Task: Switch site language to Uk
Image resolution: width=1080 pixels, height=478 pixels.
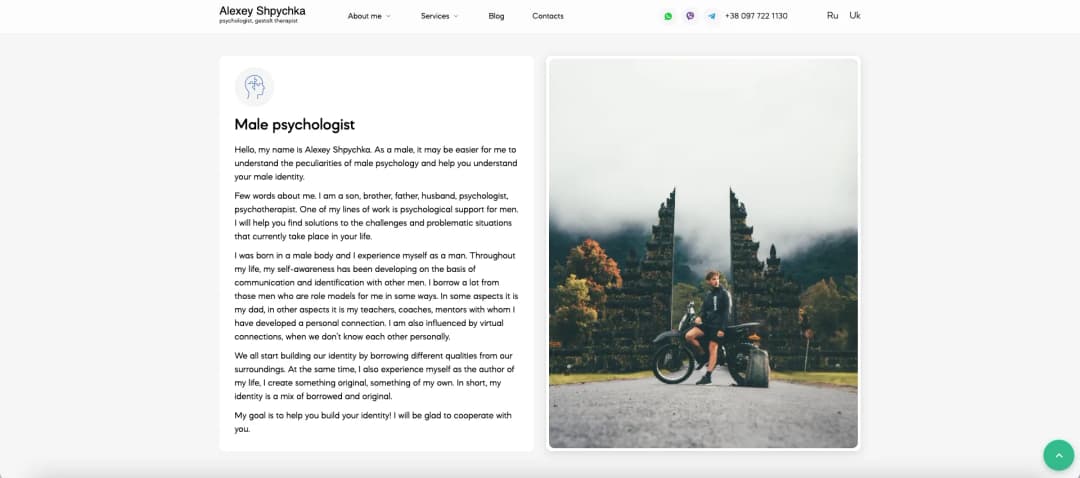Action: [855, 15]
